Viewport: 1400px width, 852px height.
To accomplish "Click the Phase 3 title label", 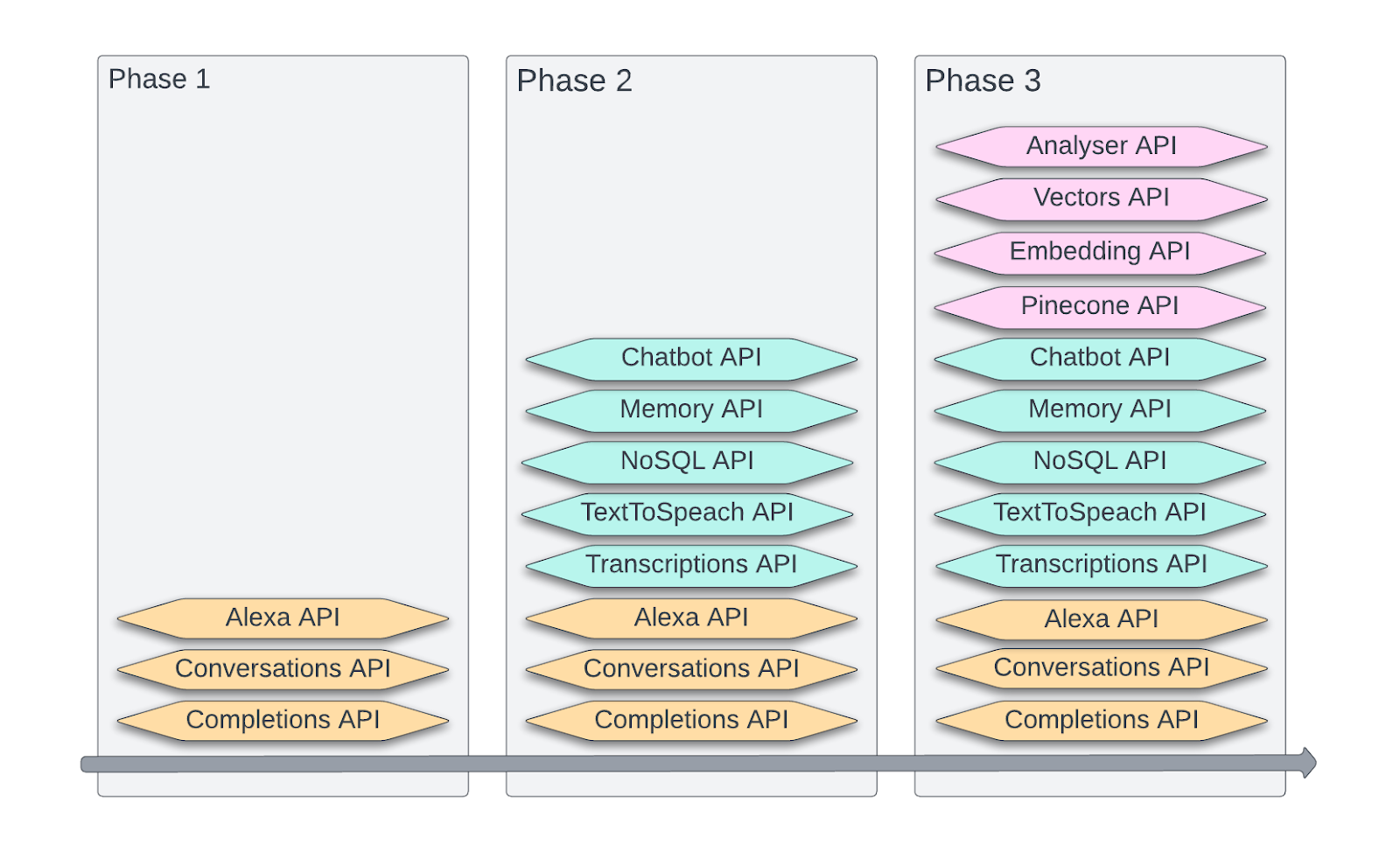I will [983, 80].
